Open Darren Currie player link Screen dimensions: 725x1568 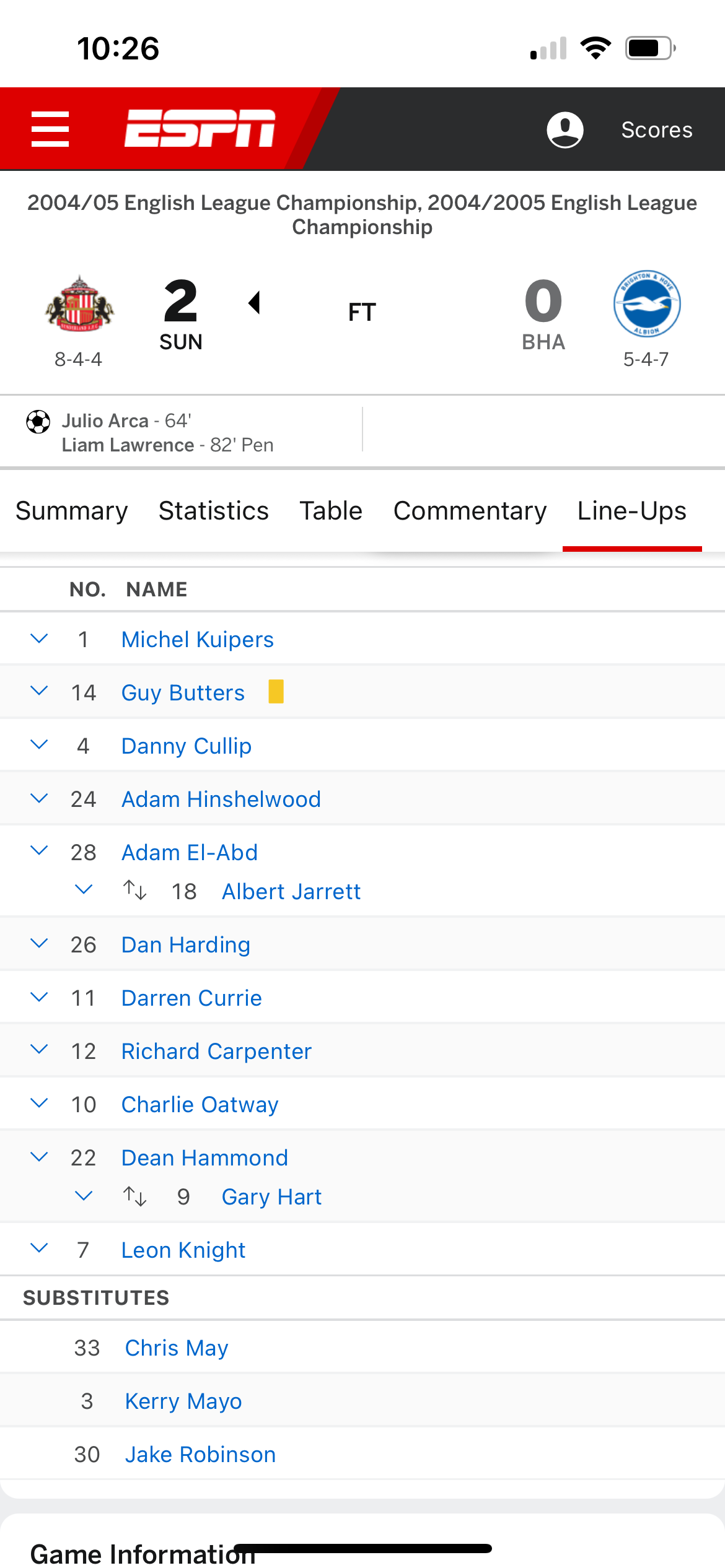coord(192,998)
